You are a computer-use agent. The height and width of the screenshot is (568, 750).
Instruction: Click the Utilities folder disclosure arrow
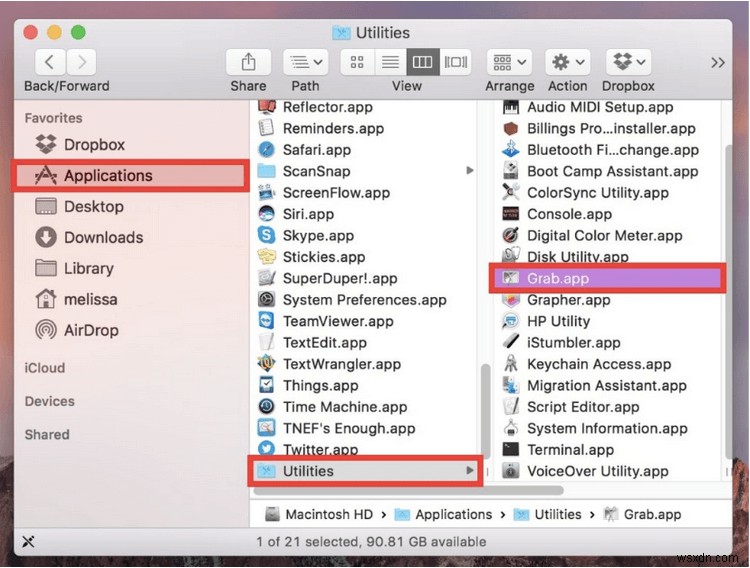(x=470, y=470)
